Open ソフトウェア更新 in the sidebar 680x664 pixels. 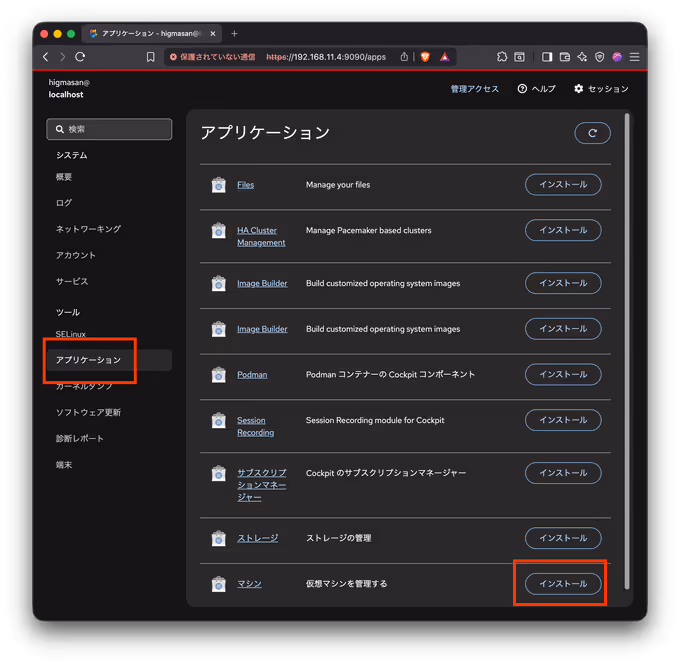88,412
